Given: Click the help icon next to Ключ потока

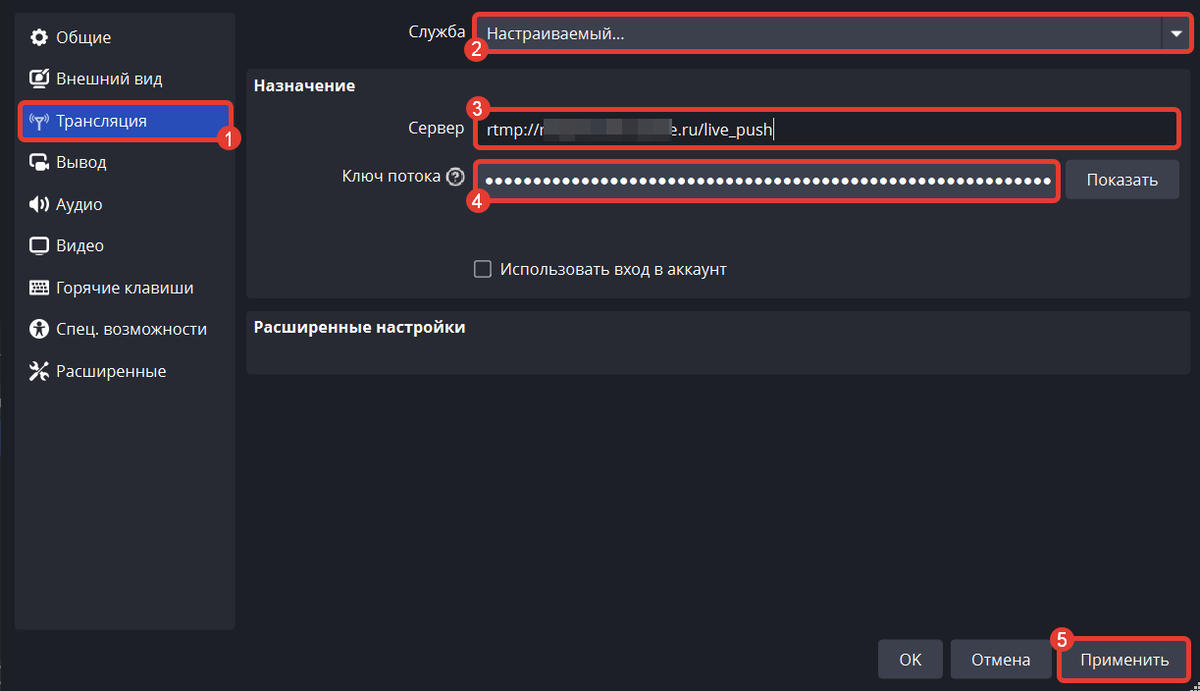Looking at the screenshot, I should click(456, 177).
